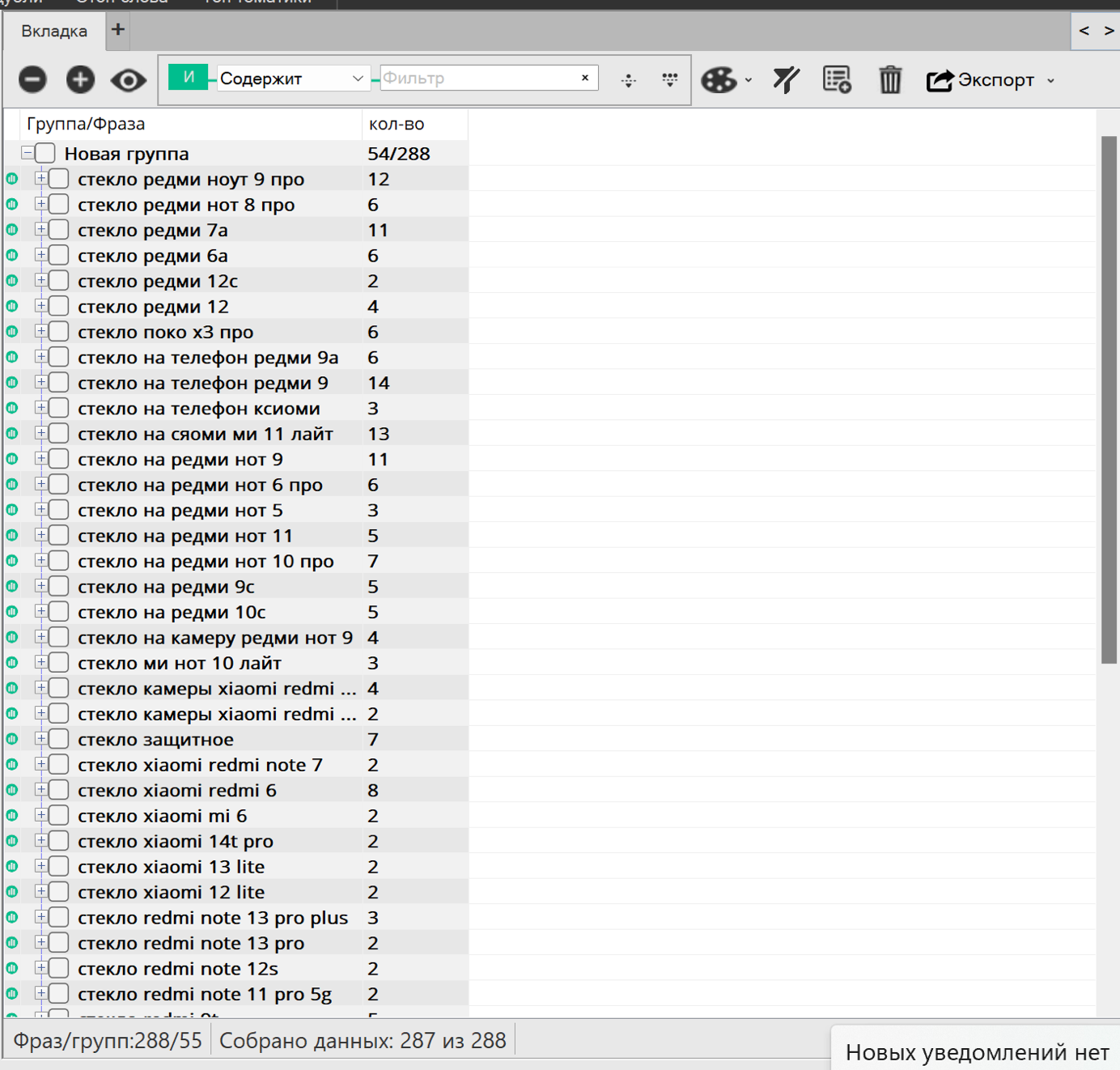1120x1070 pixels.
Task: Toggle the eye visibility icon in toolbar
Action: [x=129, y=80]
